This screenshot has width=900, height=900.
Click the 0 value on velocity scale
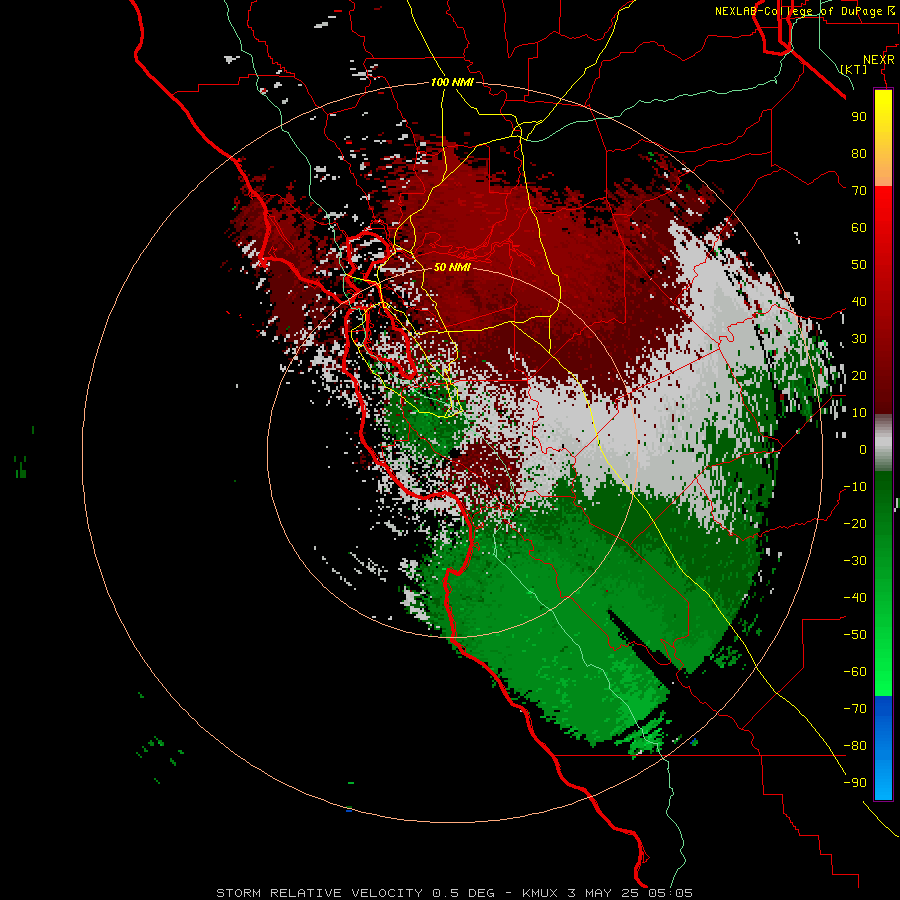click(x=863, y=449)
